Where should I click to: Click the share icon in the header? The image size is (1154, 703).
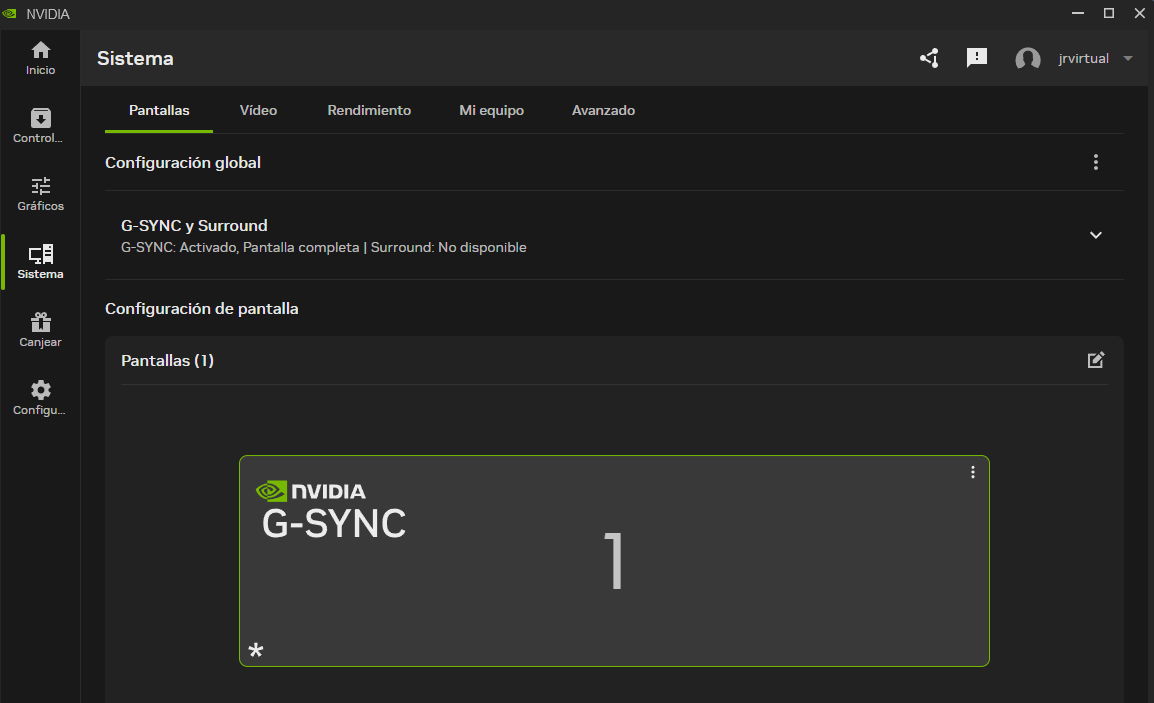tap(929, 58)
